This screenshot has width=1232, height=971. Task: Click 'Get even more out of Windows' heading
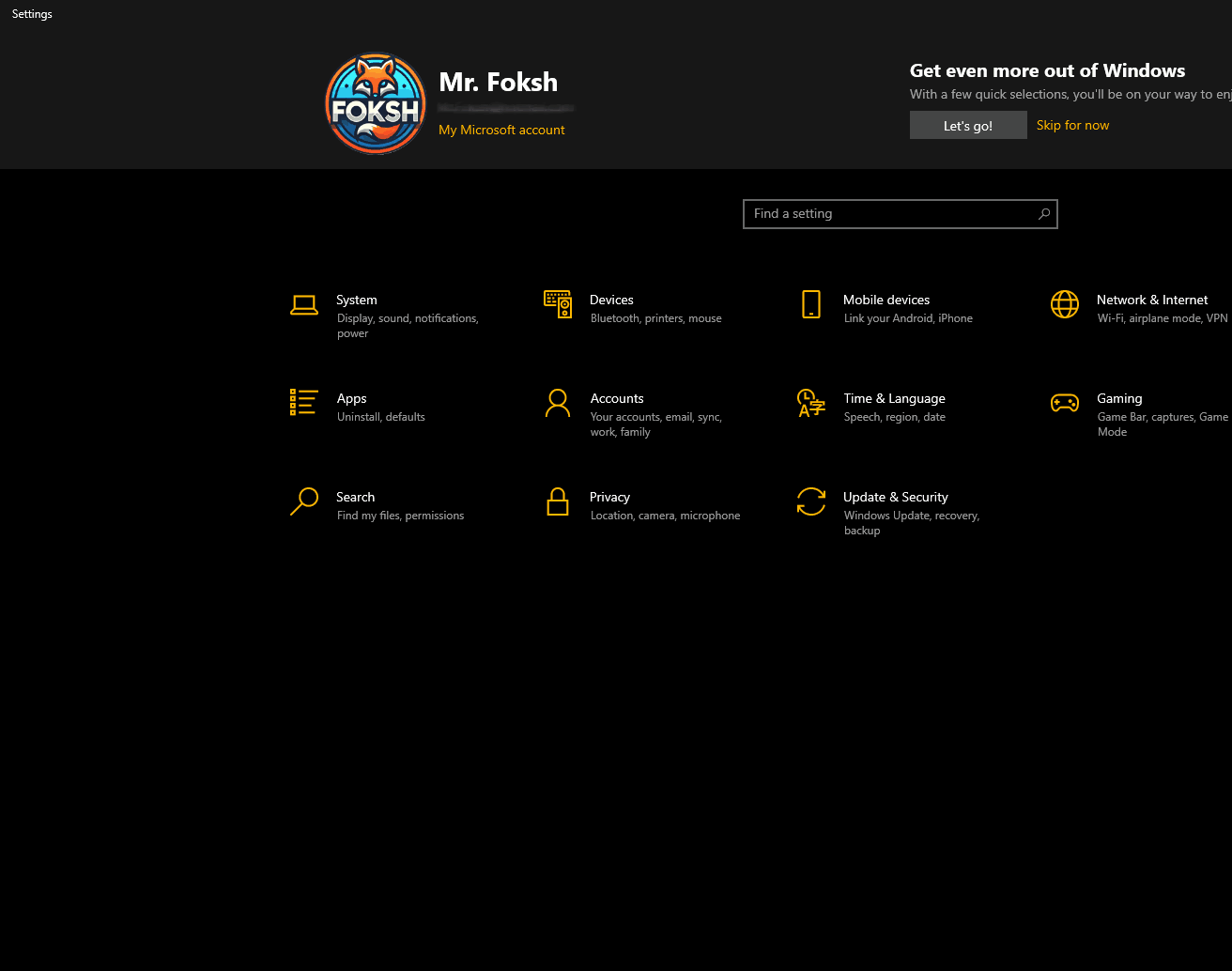(1047, 70)
